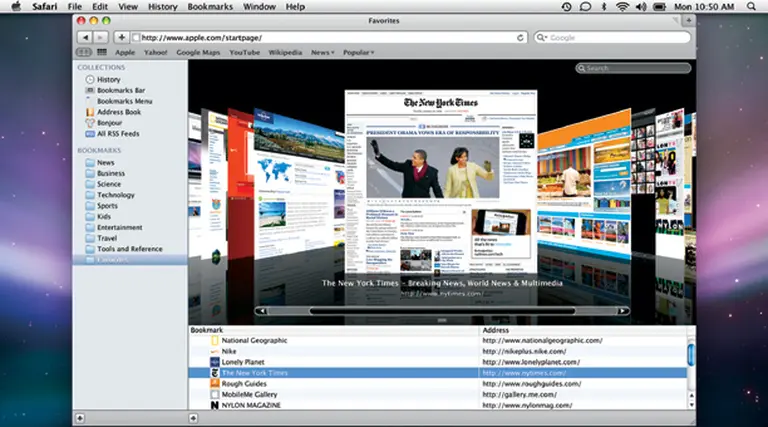Reload the page using the refresh arrow
The width and height of the screenshot is (768, 427).
click(520, 38)
